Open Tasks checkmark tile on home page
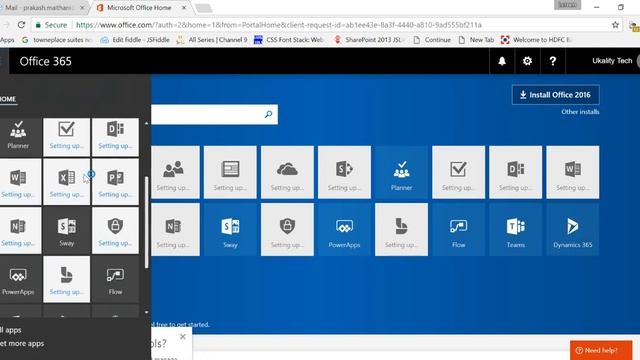Screen dimensions: 640x360 click(x=459, y=172)
